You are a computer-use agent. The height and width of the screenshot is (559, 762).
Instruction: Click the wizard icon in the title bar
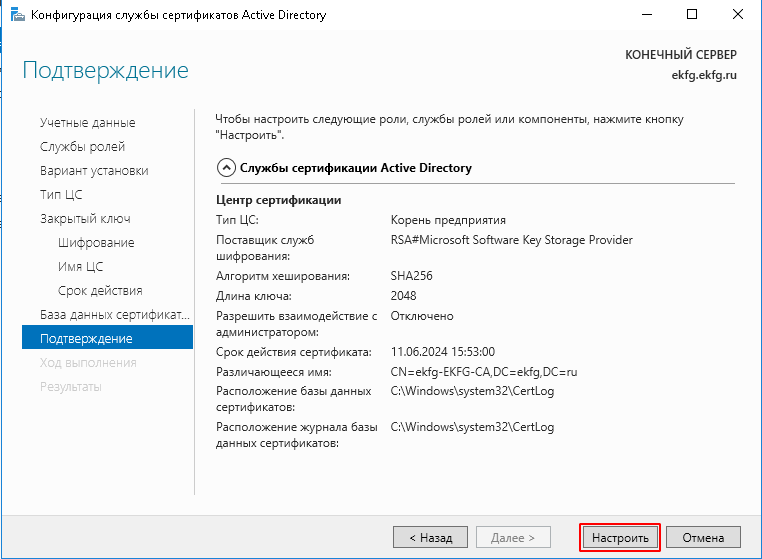coord(17,15)
